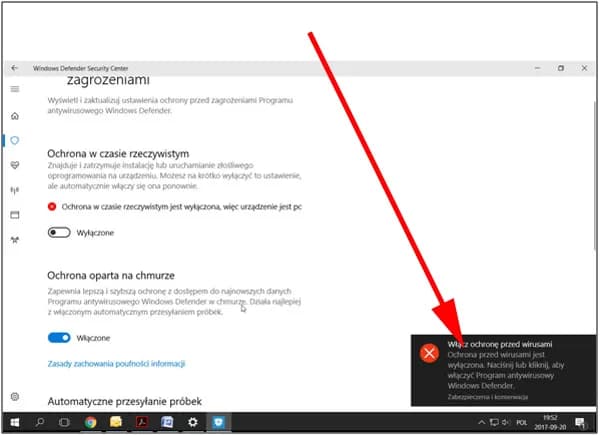The width and height of the screenshot is (600, 435).
Task: Click the red X icon in notification
Action: tap(429, 353)
